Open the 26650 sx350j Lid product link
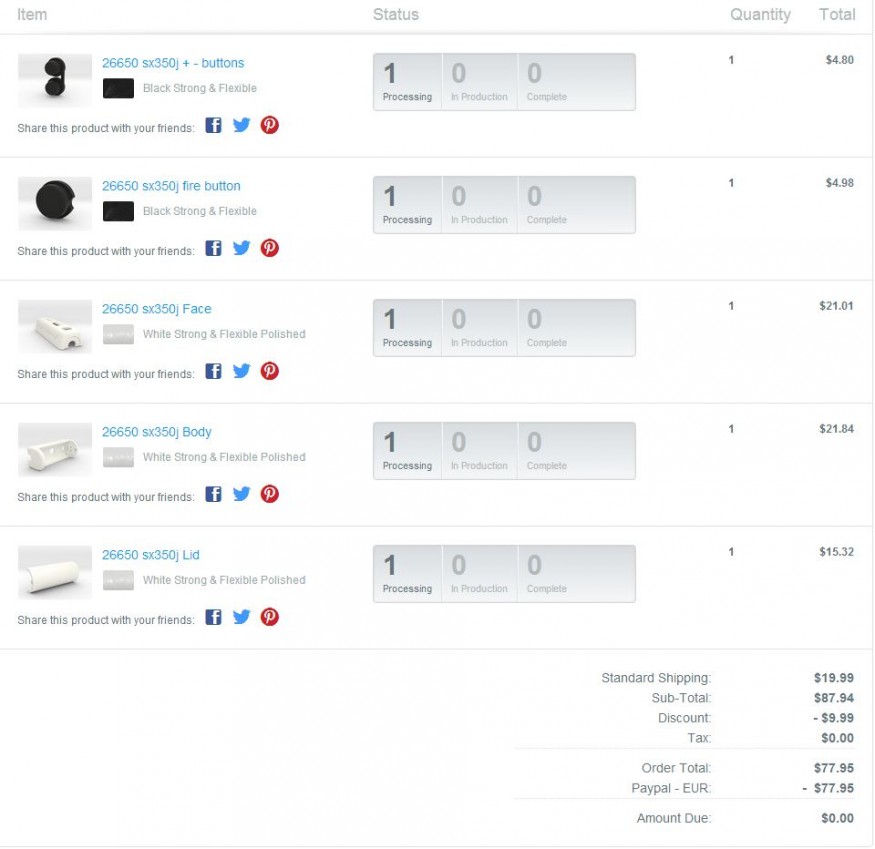The width and height of the screenshot is (875, 849). click(151, 555)
